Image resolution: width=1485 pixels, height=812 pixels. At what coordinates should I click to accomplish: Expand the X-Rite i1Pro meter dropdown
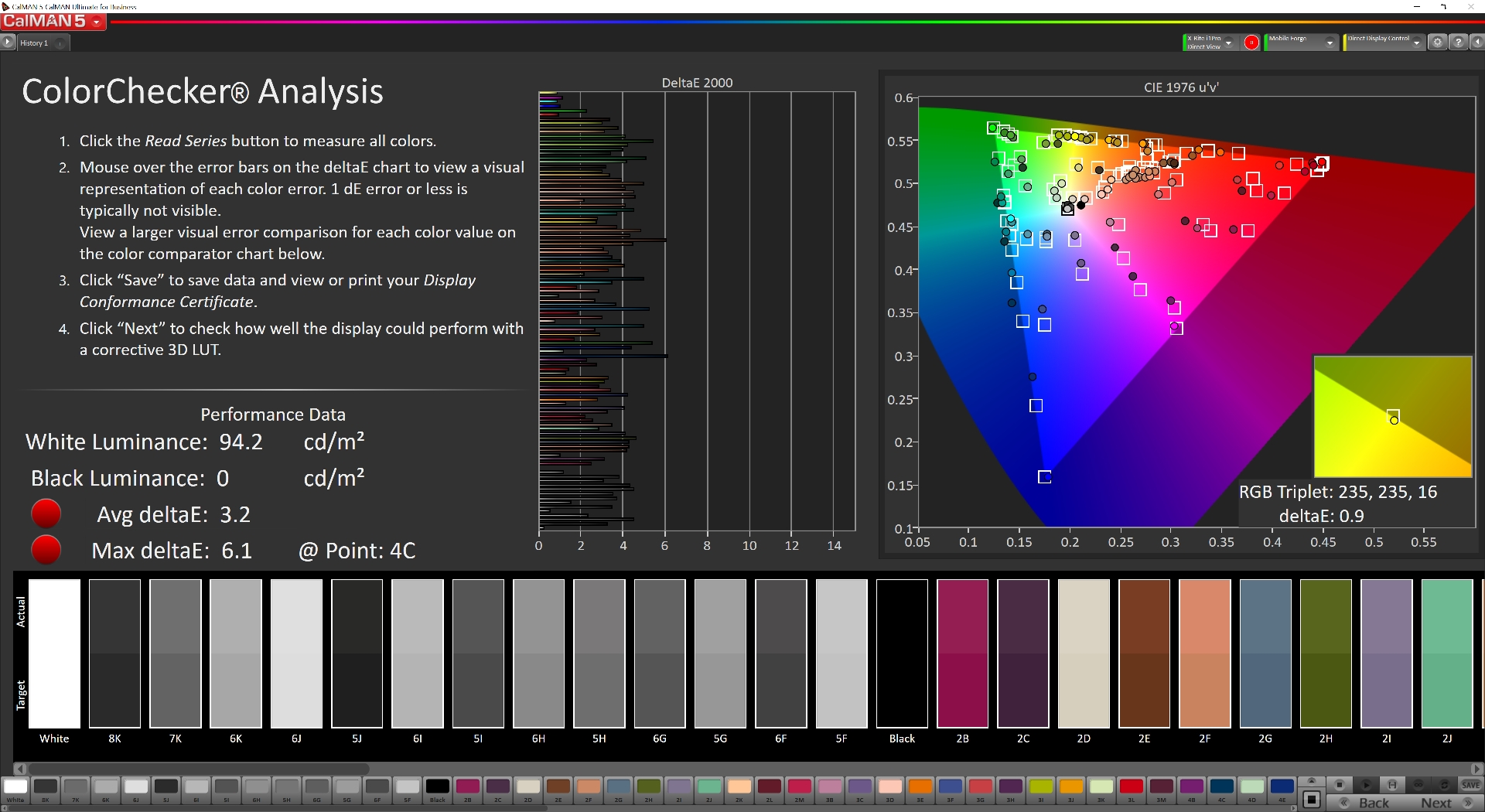tap(1228, 43)
